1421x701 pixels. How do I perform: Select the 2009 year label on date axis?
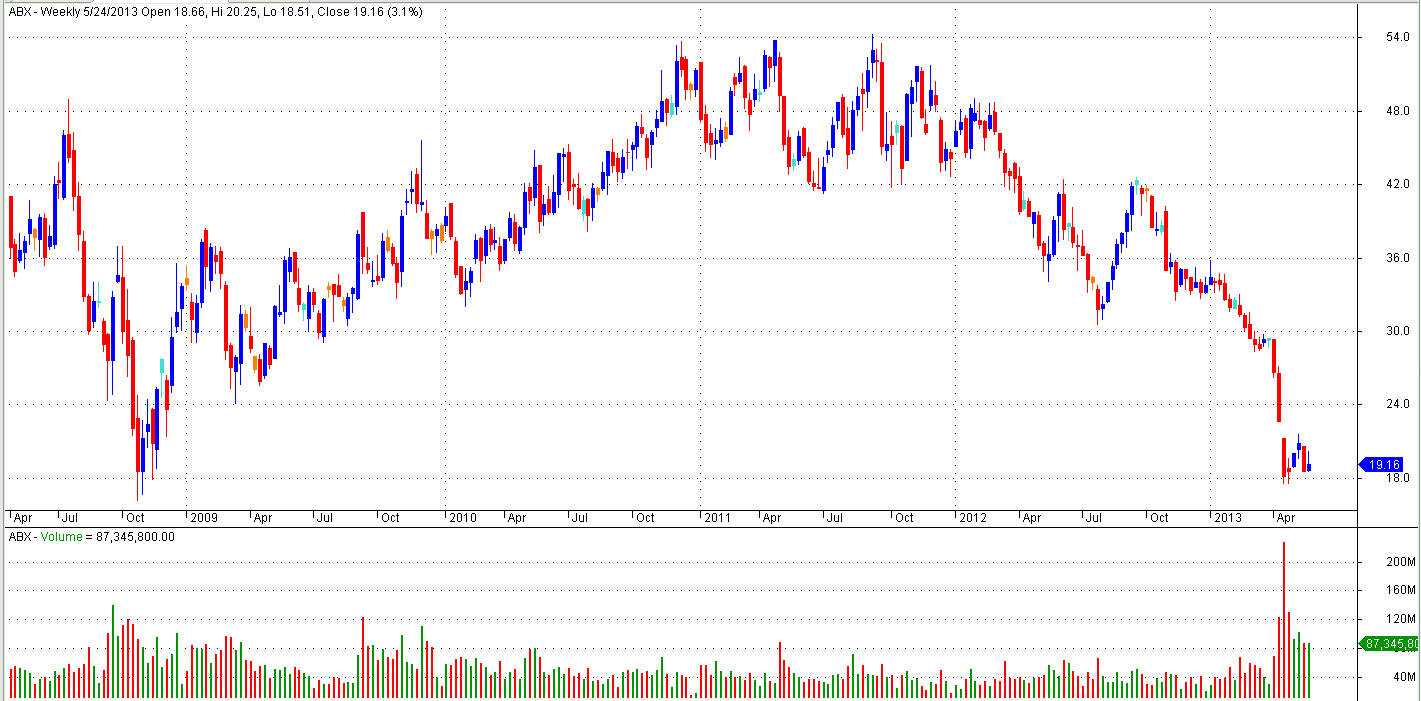[204, 518]
